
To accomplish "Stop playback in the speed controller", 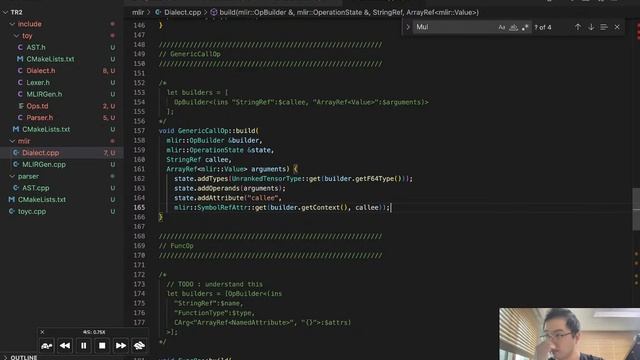I will click(102, 346).
